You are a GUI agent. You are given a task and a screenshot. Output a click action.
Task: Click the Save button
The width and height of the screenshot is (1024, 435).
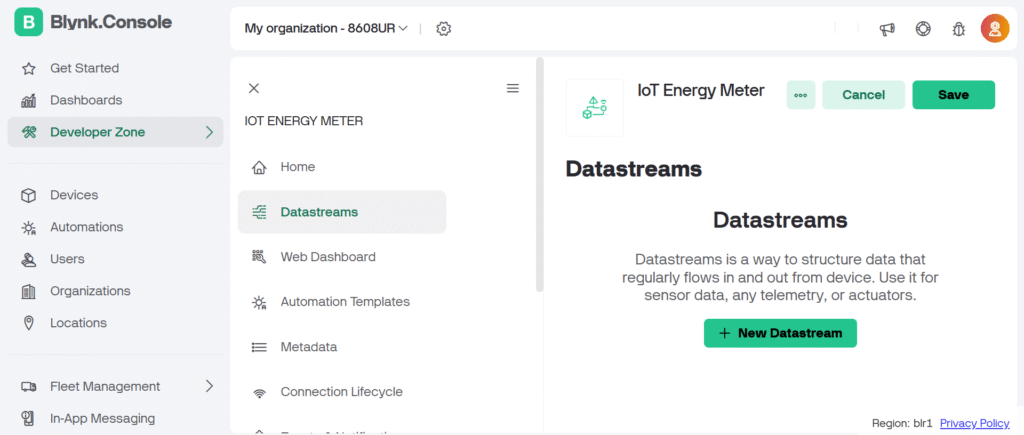coord(953,95)
